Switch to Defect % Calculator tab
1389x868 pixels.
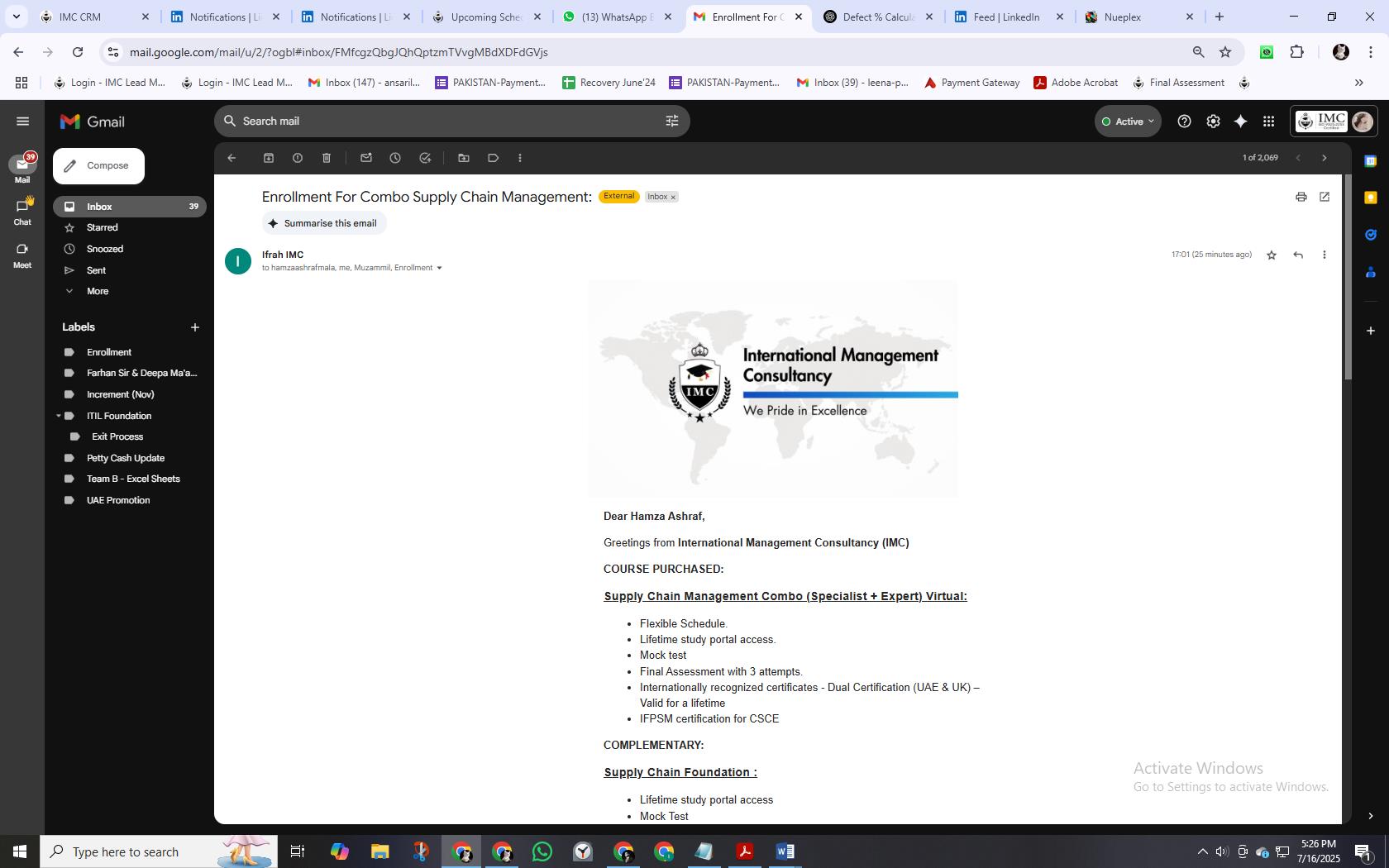pyautogui.click(x=879, y=17)
